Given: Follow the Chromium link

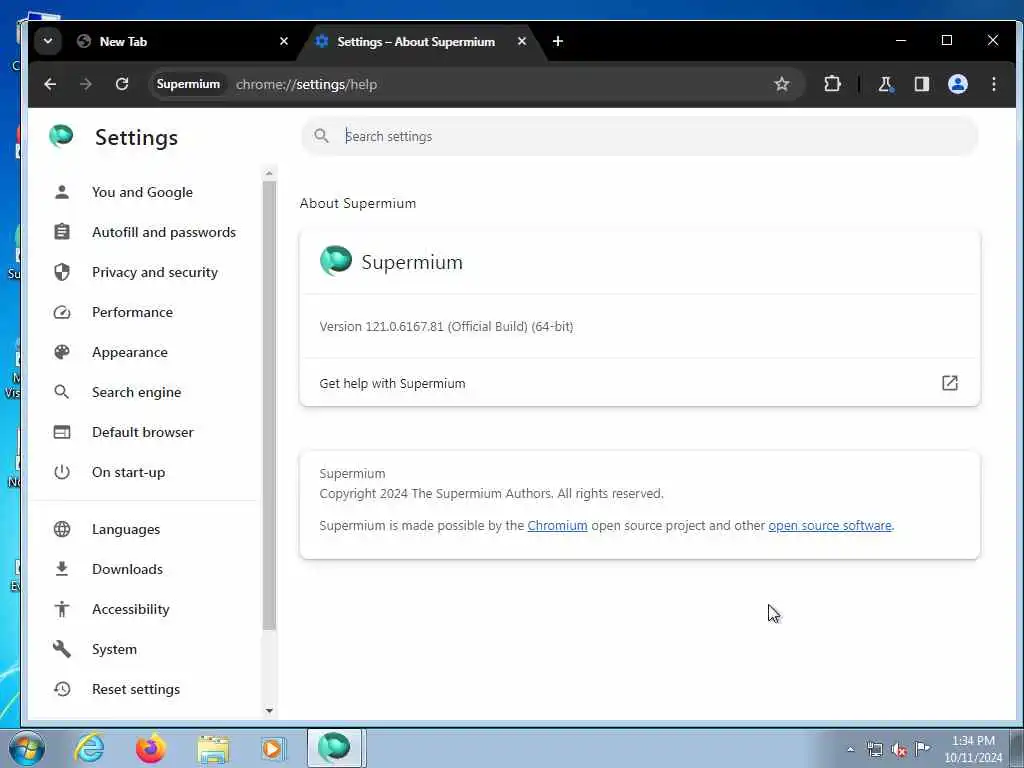Looking at the screenshot, I should [x=557, y=526].
